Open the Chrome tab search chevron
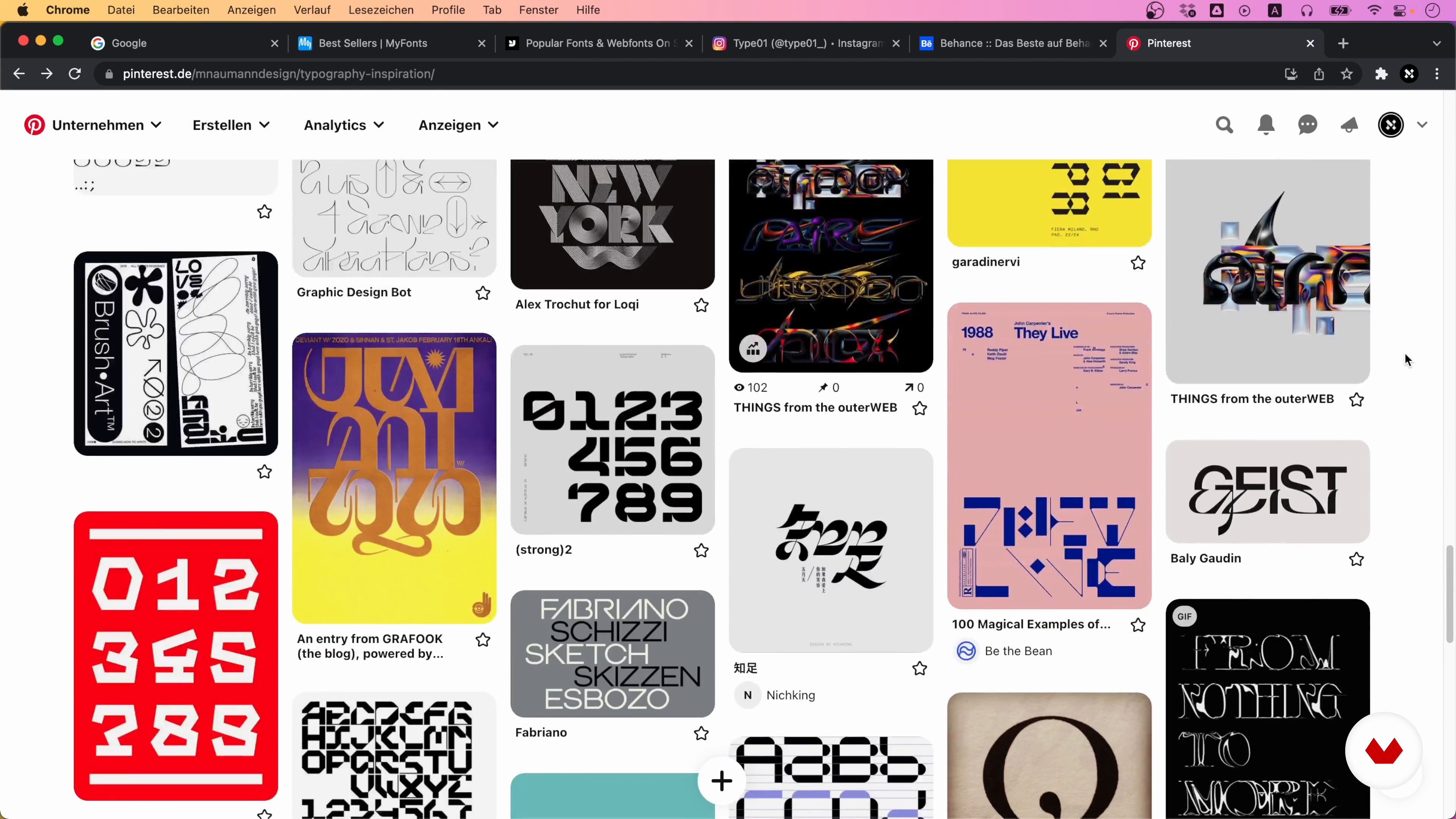The image size is (1456, 819). coord(1437,44)
